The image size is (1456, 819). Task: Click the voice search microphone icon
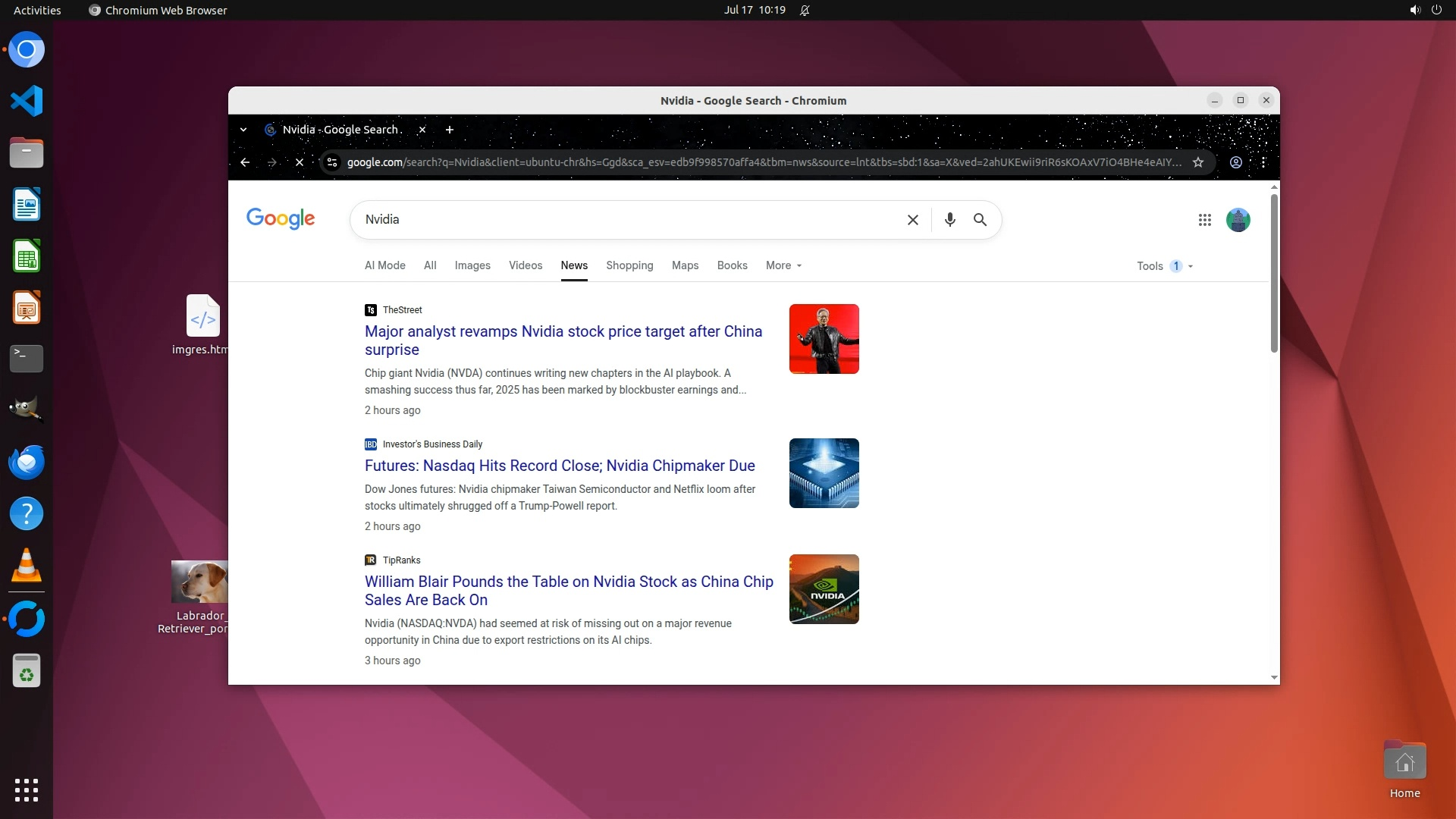(x=949, y=220)
